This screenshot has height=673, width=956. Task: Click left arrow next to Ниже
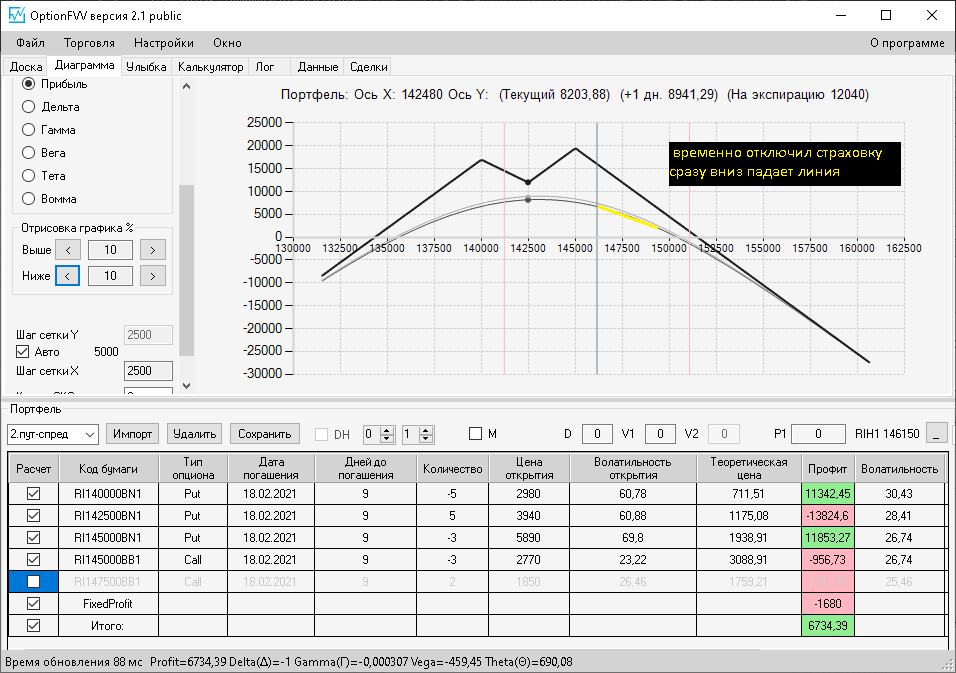coord(68,276)
